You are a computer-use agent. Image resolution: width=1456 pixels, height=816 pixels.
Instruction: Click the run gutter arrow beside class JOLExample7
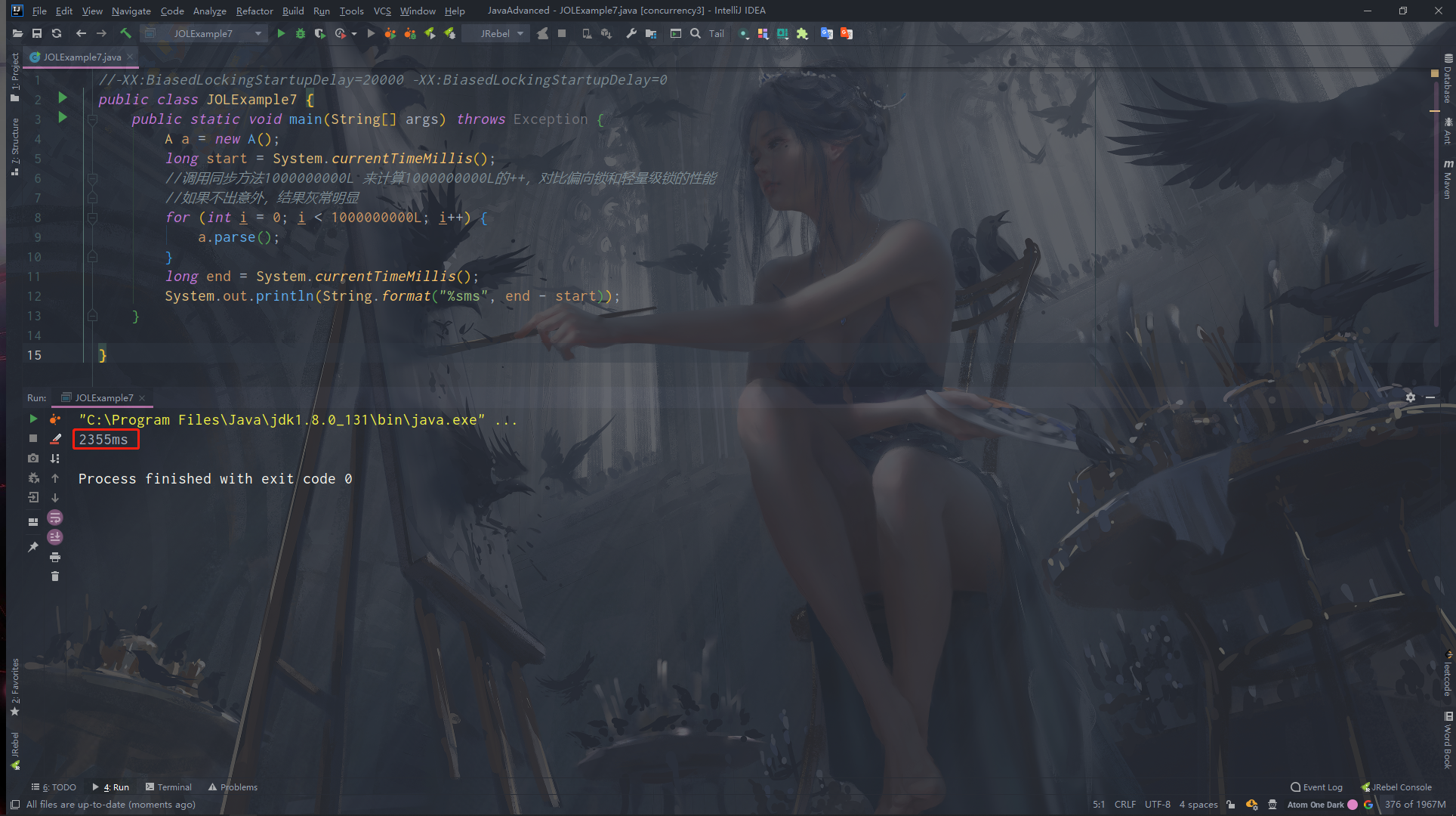[63, 97]
